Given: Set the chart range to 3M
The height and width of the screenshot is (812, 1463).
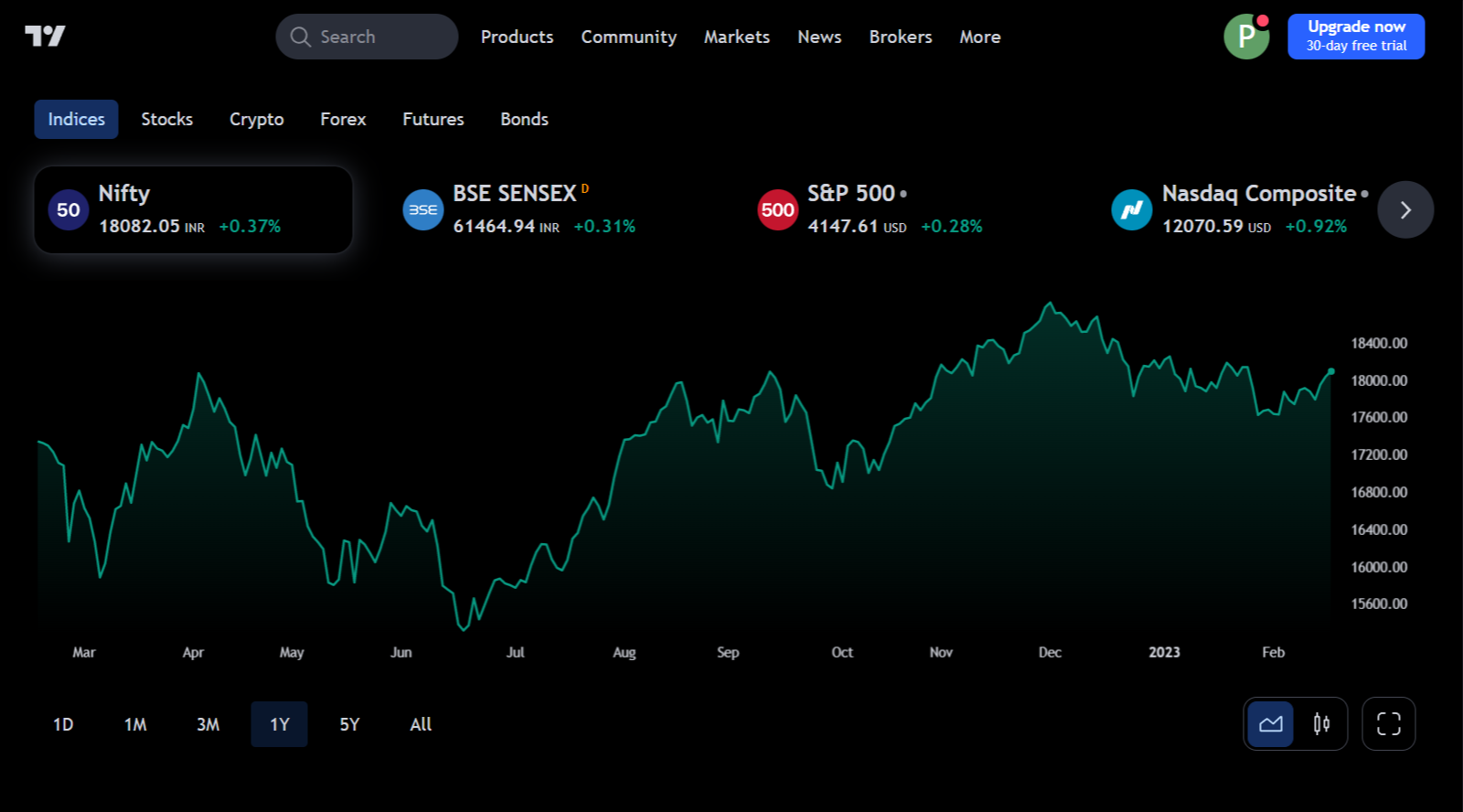Looking at the screenshot, I should point(208,724).
